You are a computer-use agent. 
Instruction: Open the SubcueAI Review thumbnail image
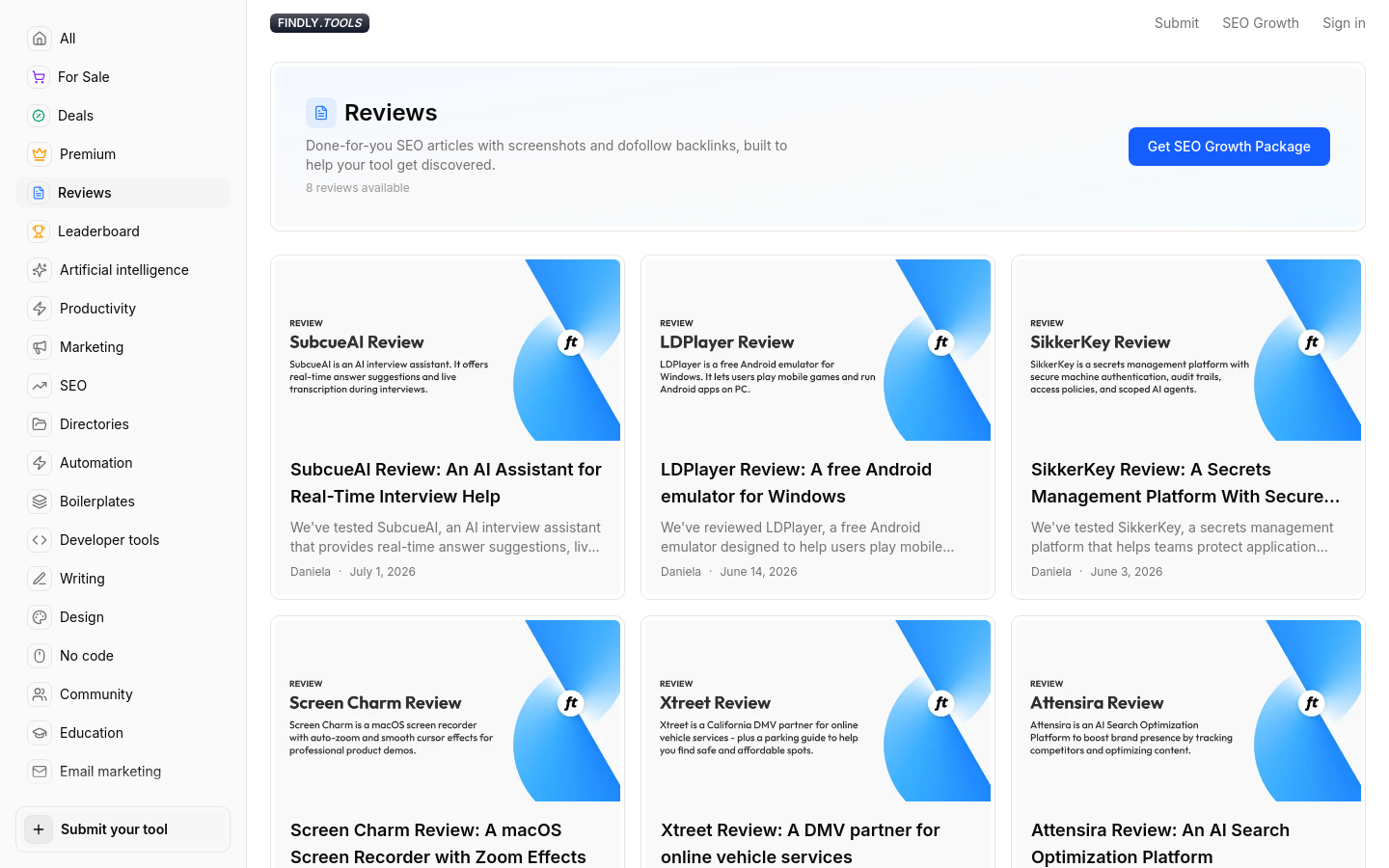(x=448, y=350)
